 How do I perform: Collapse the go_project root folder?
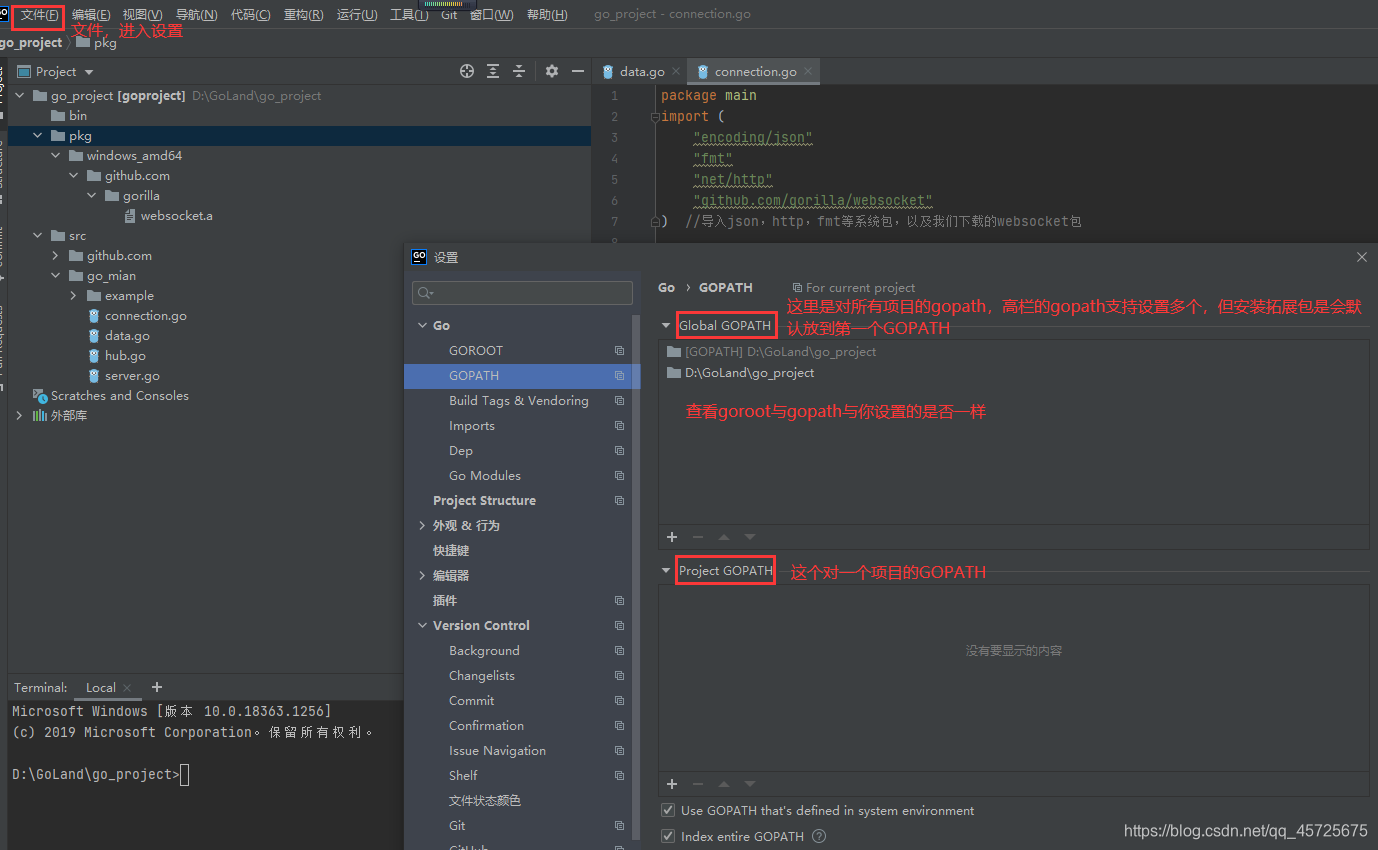[x=20, y=95]
